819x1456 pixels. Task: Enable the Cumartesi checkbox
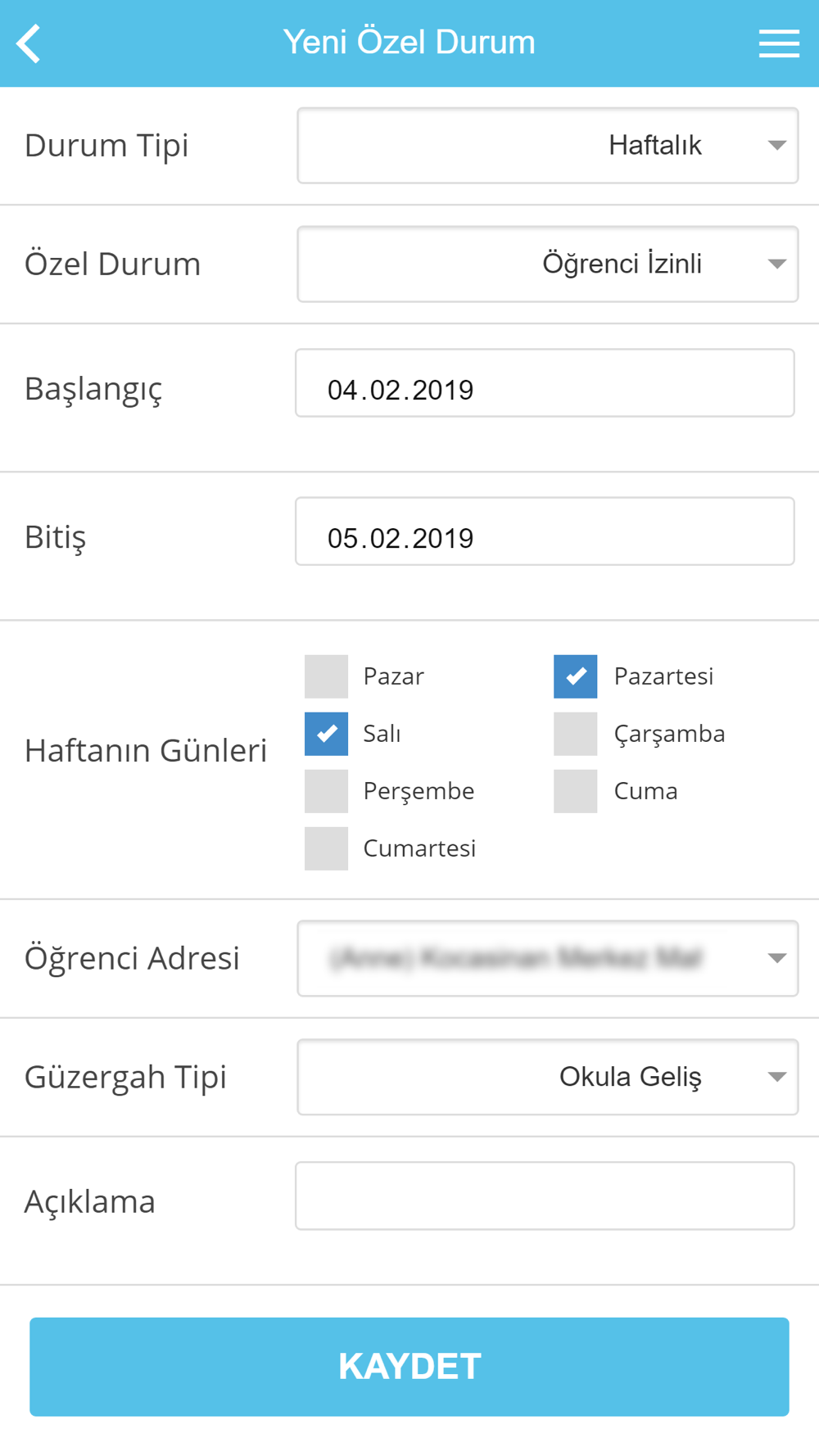point(326,848)
